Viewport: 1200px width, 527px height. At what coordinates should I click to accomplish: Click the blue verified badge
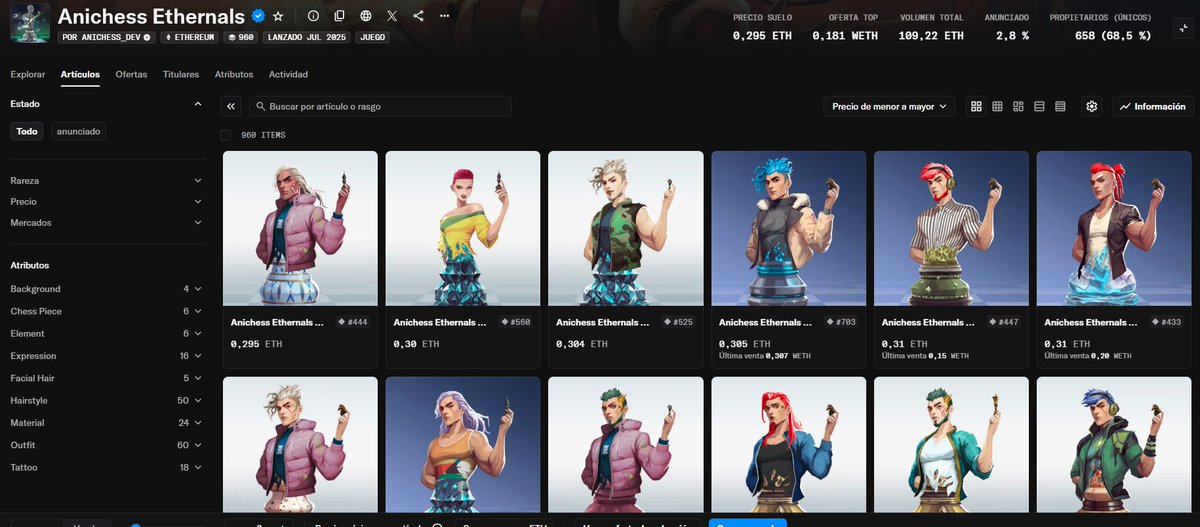click(258, 16)
